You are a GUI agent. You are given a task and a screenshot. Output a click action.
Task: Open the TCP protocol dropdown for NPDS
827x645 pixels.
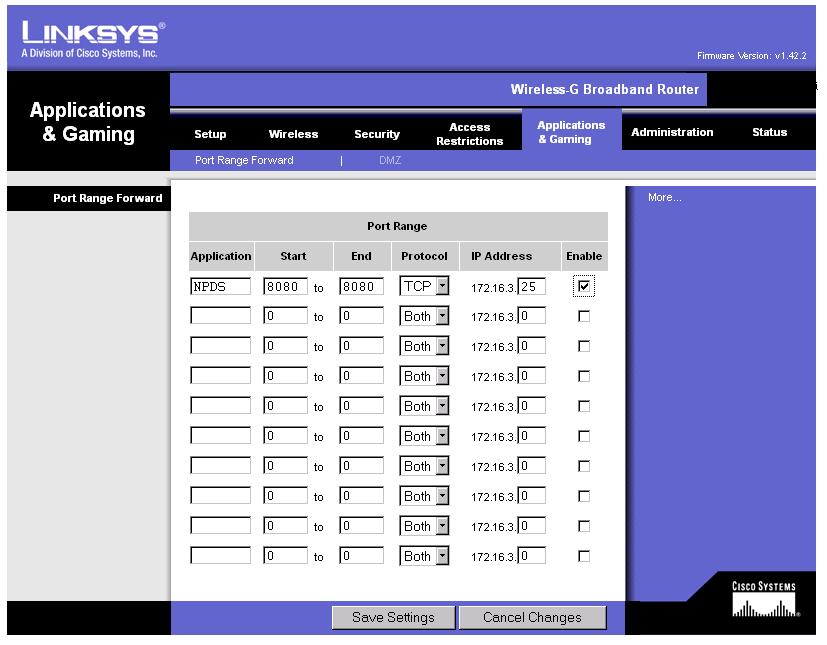pyautogui.click(x=425, y=287)
